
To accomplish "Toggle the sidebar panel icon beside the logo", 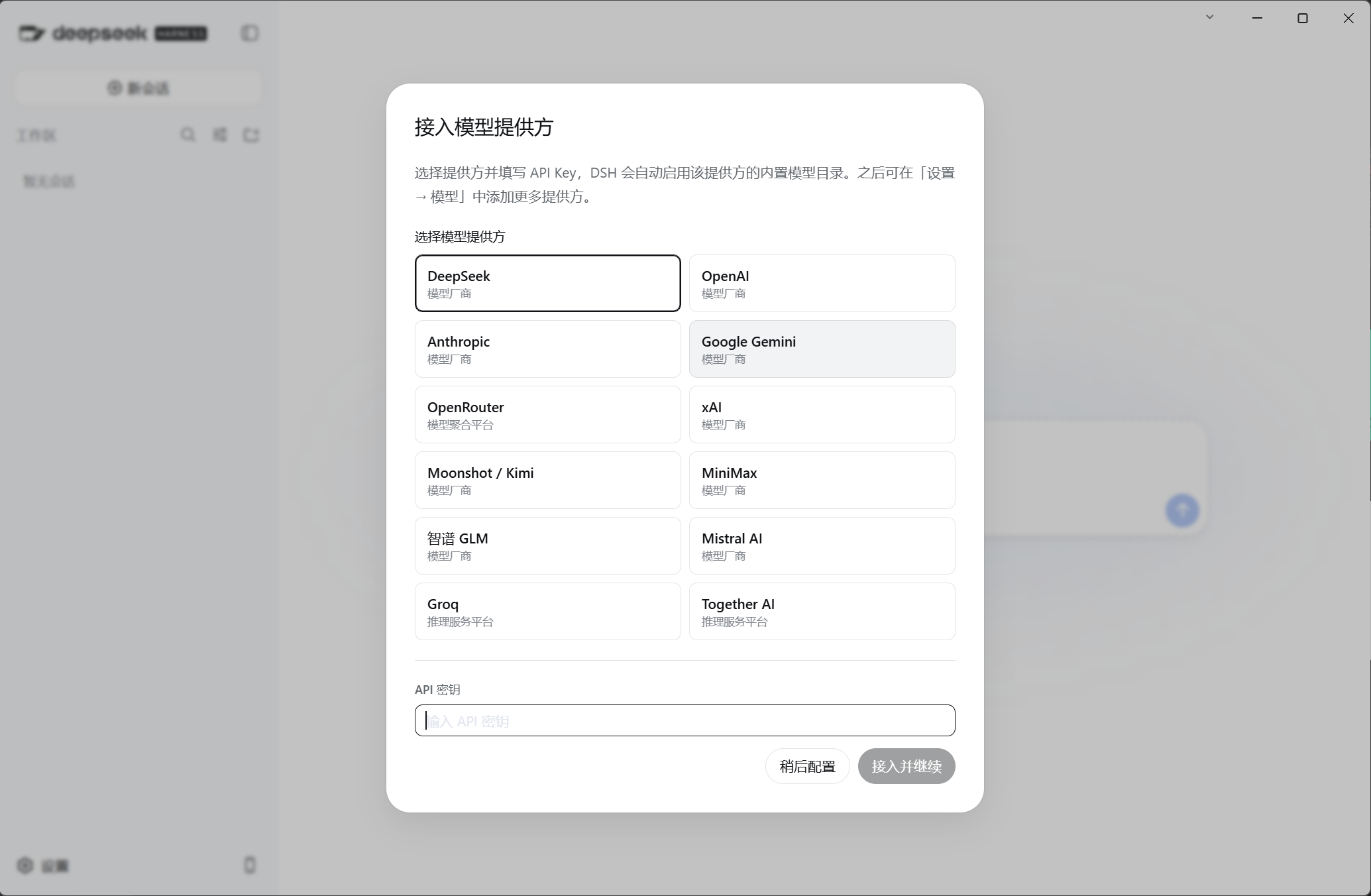I will [250, 33].
